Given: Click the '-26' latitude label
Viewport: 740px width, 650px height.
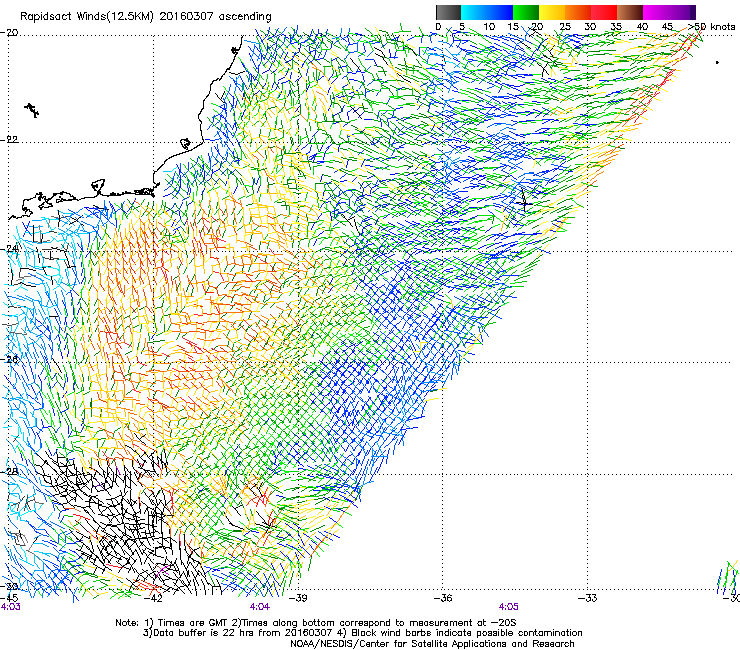Looking at the screenshot, I should pos(9,359).
